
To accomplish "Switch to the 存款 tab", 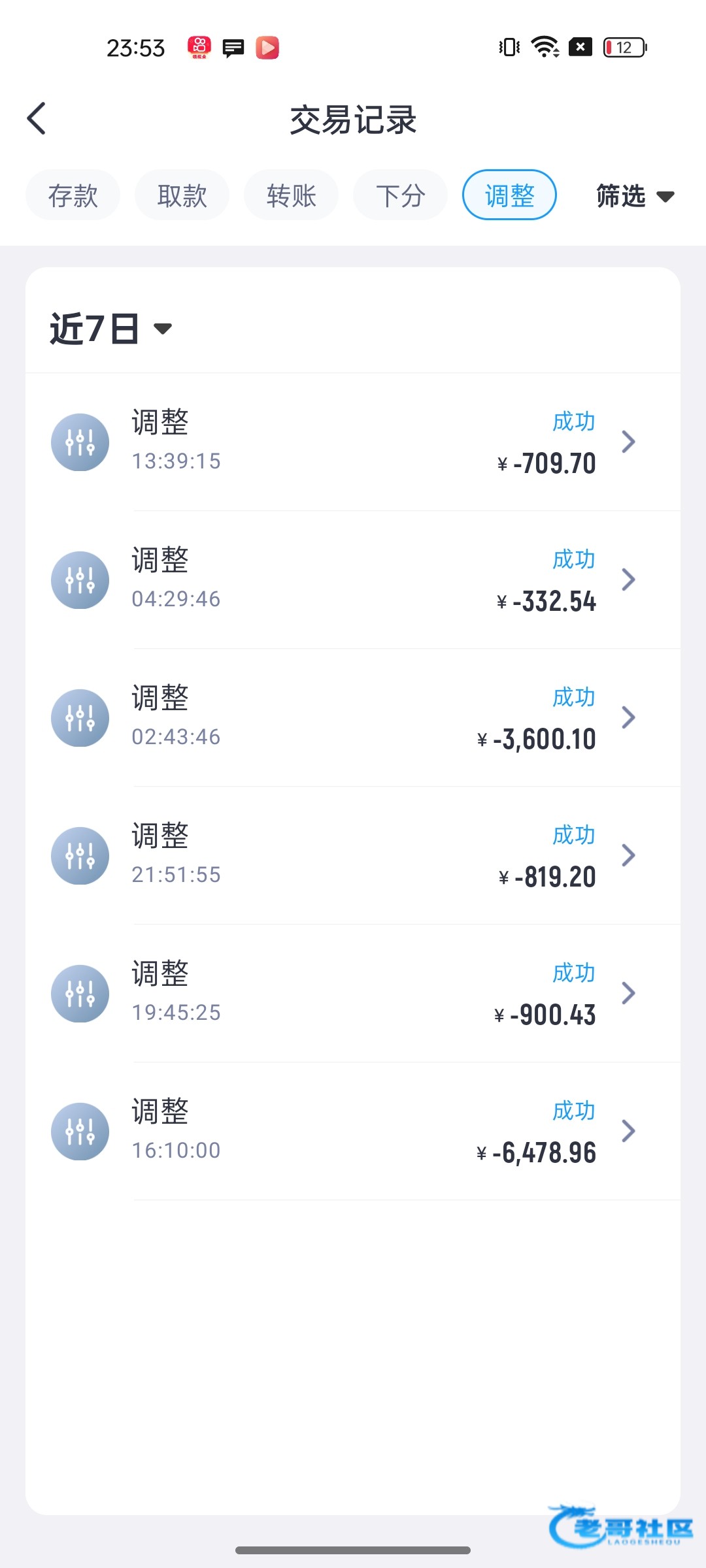I will [x=73, y=195].
